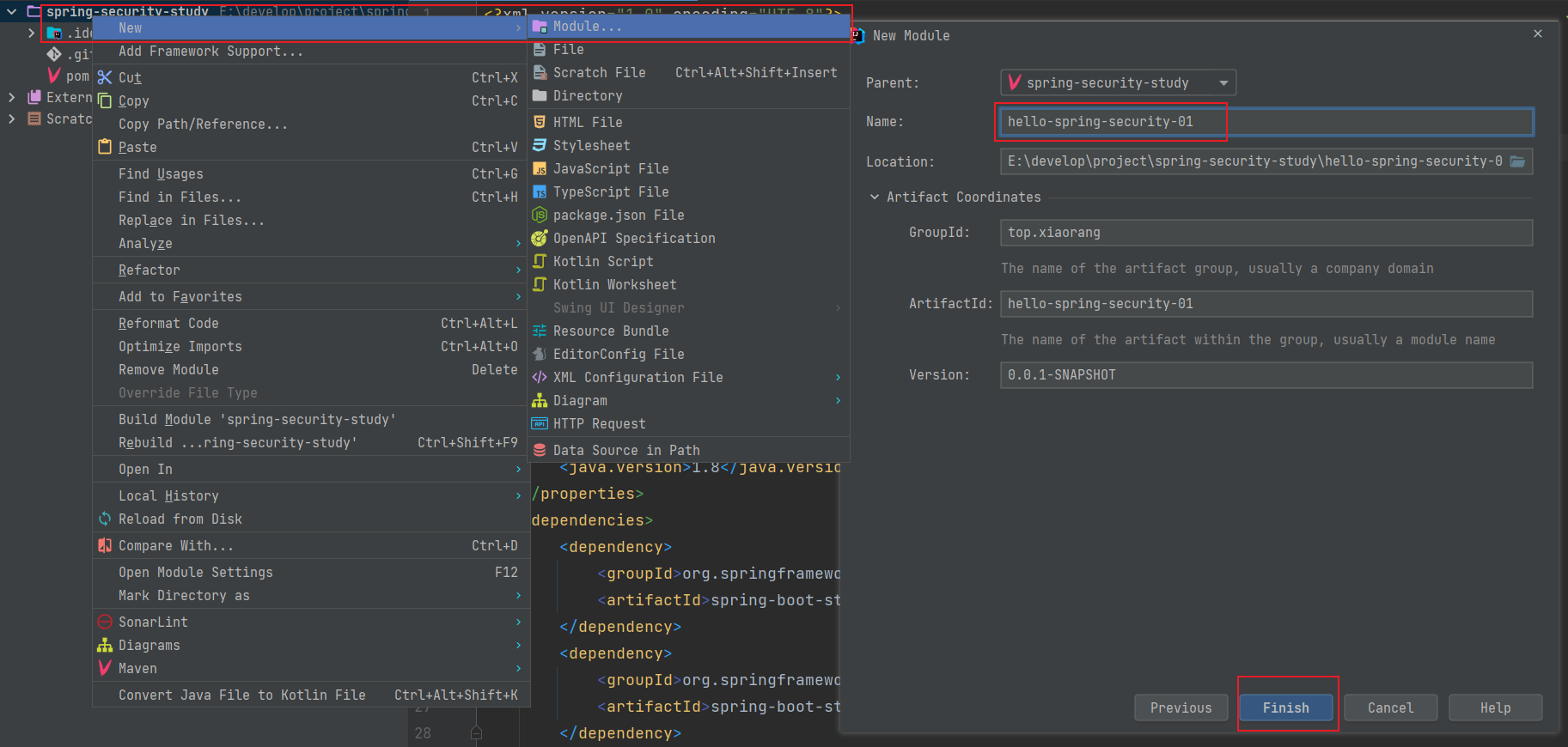Click the folder browse icon in Location field
The height and width of the screenshot is (747, 1568).
click(x=1517, y=161)
